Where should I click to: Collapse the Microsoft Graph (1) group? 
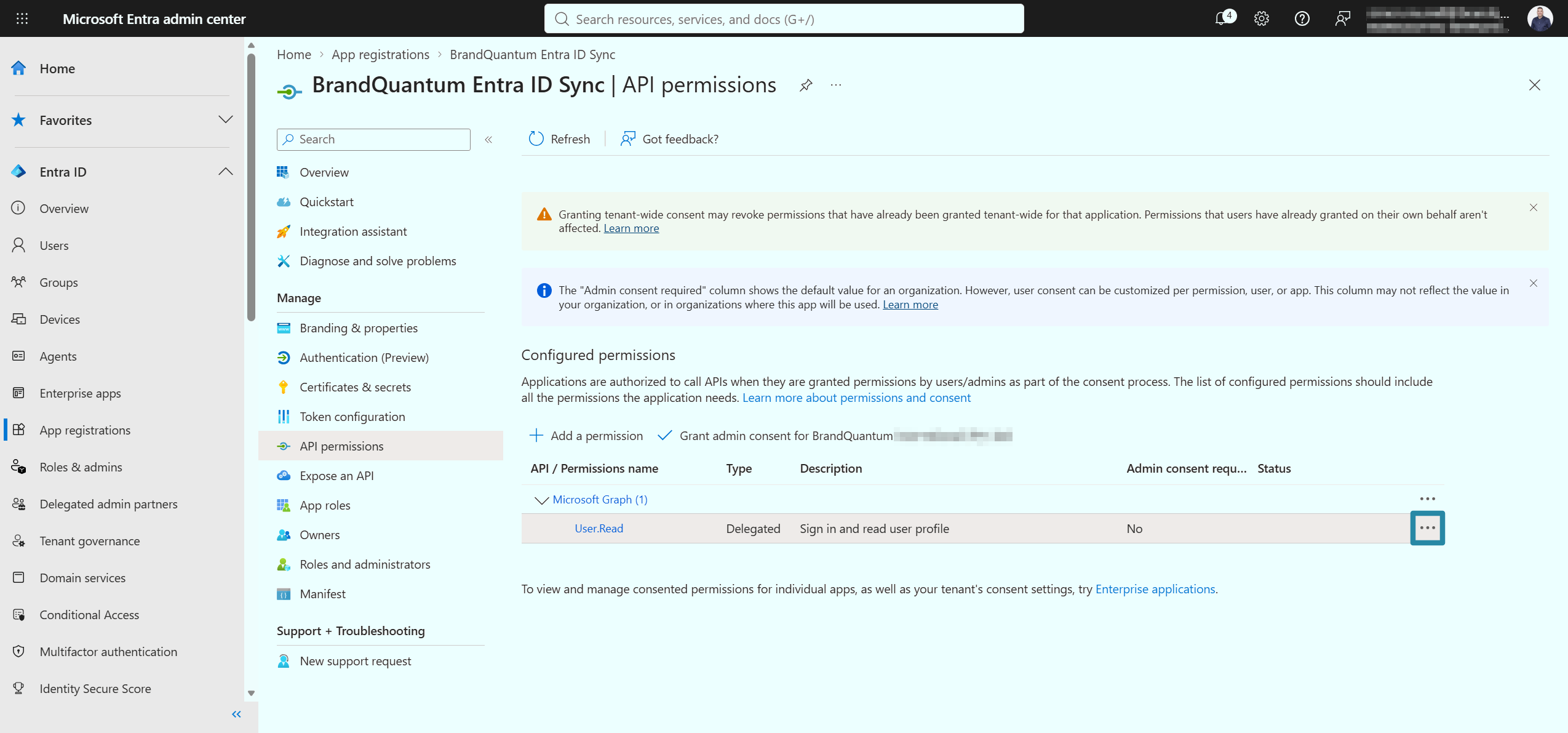click(541, 500)
